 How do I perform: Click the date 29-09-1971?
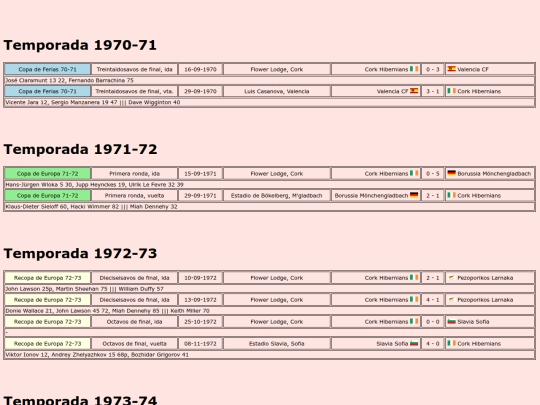(x=200, y=196)
